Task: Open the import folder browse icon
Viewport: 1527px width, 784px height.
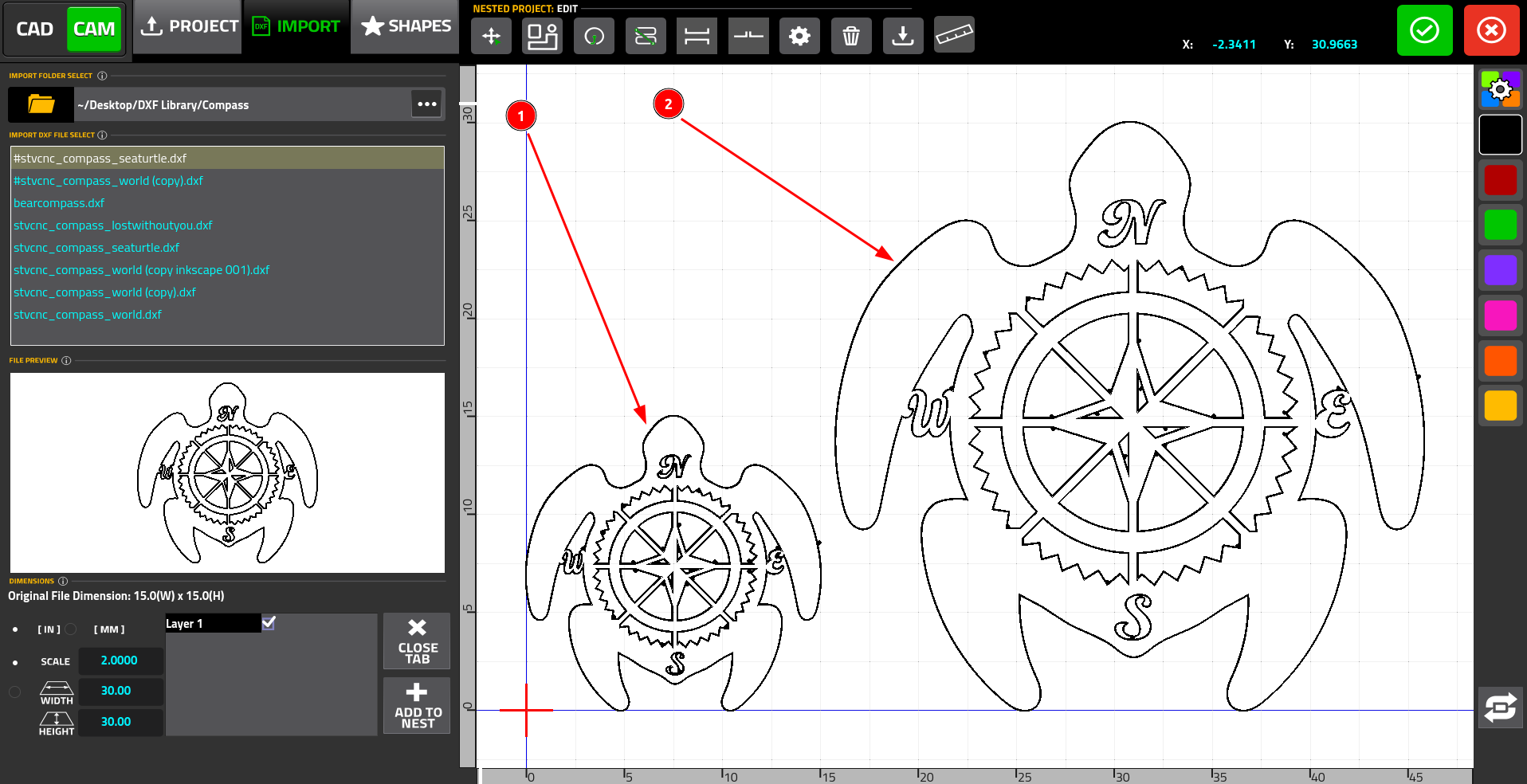Action: (x=41, y=104)
